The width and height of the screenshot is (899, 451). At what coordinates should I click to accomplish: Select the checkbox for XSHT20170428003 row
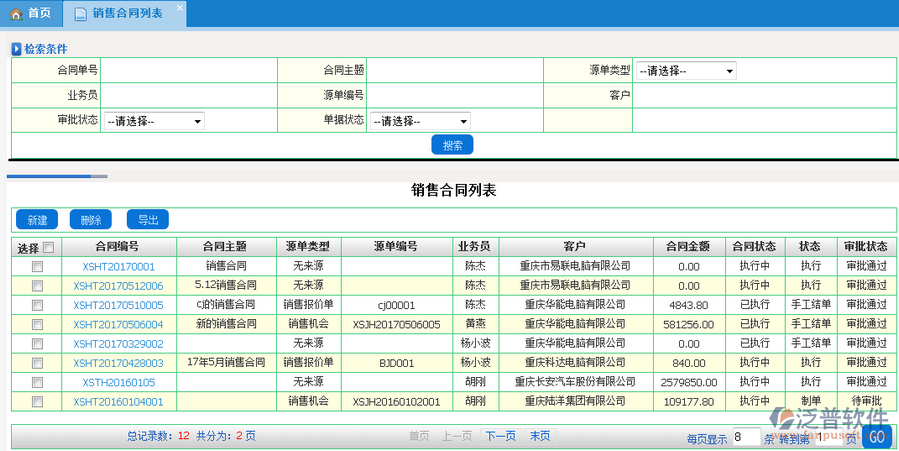37,363
